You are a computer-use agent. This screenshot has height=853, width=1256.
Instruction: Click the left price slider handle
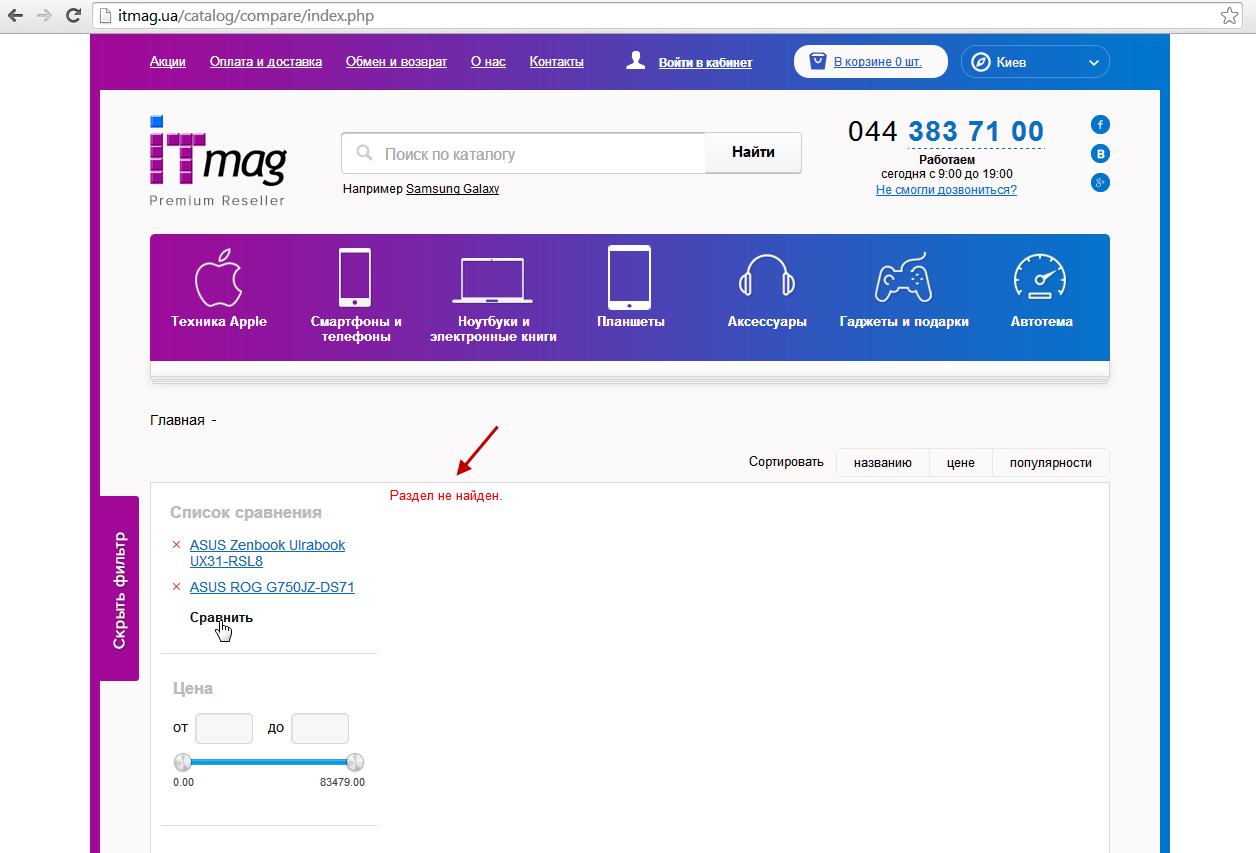tap(182, 762)
